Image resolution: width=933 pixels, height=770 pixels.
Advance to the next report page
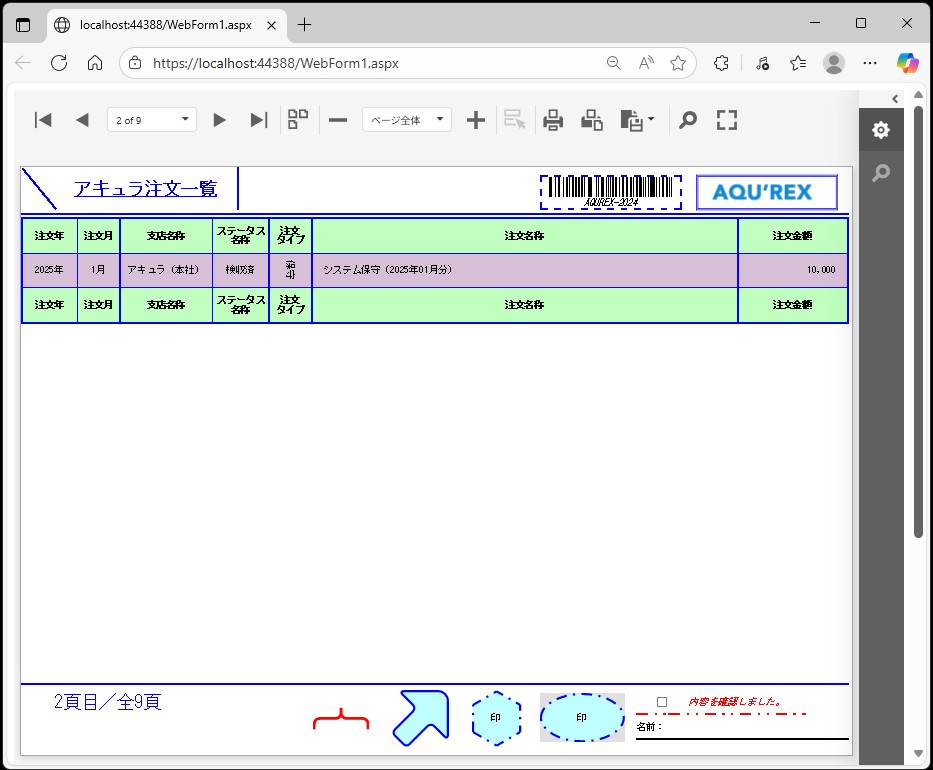tap(220, 120)
